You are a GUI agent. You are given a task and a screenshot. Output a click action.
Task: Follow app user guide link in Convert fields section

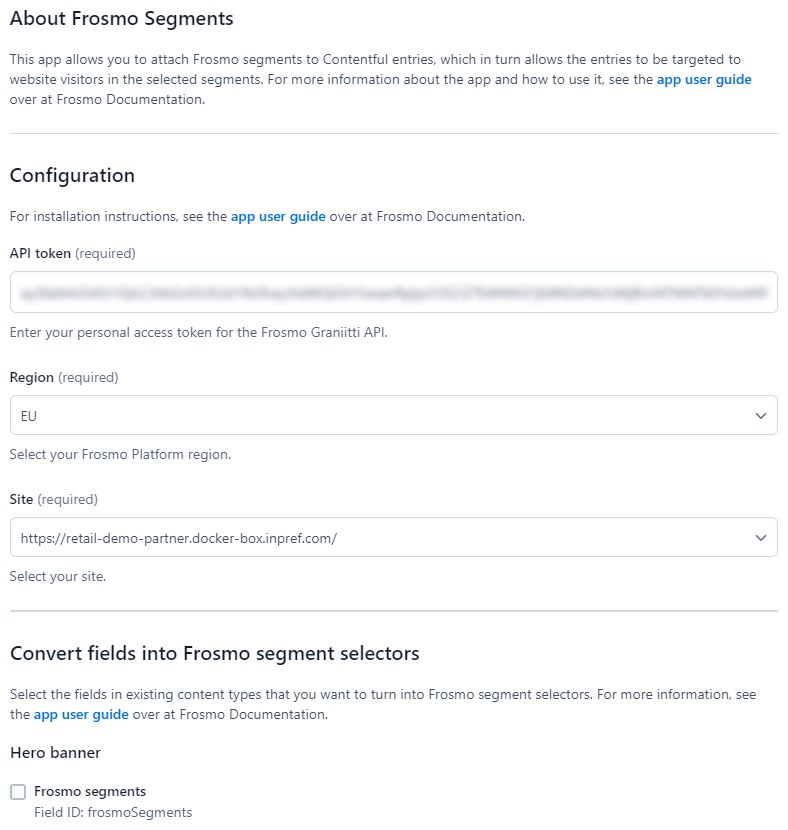coord(80,714)
